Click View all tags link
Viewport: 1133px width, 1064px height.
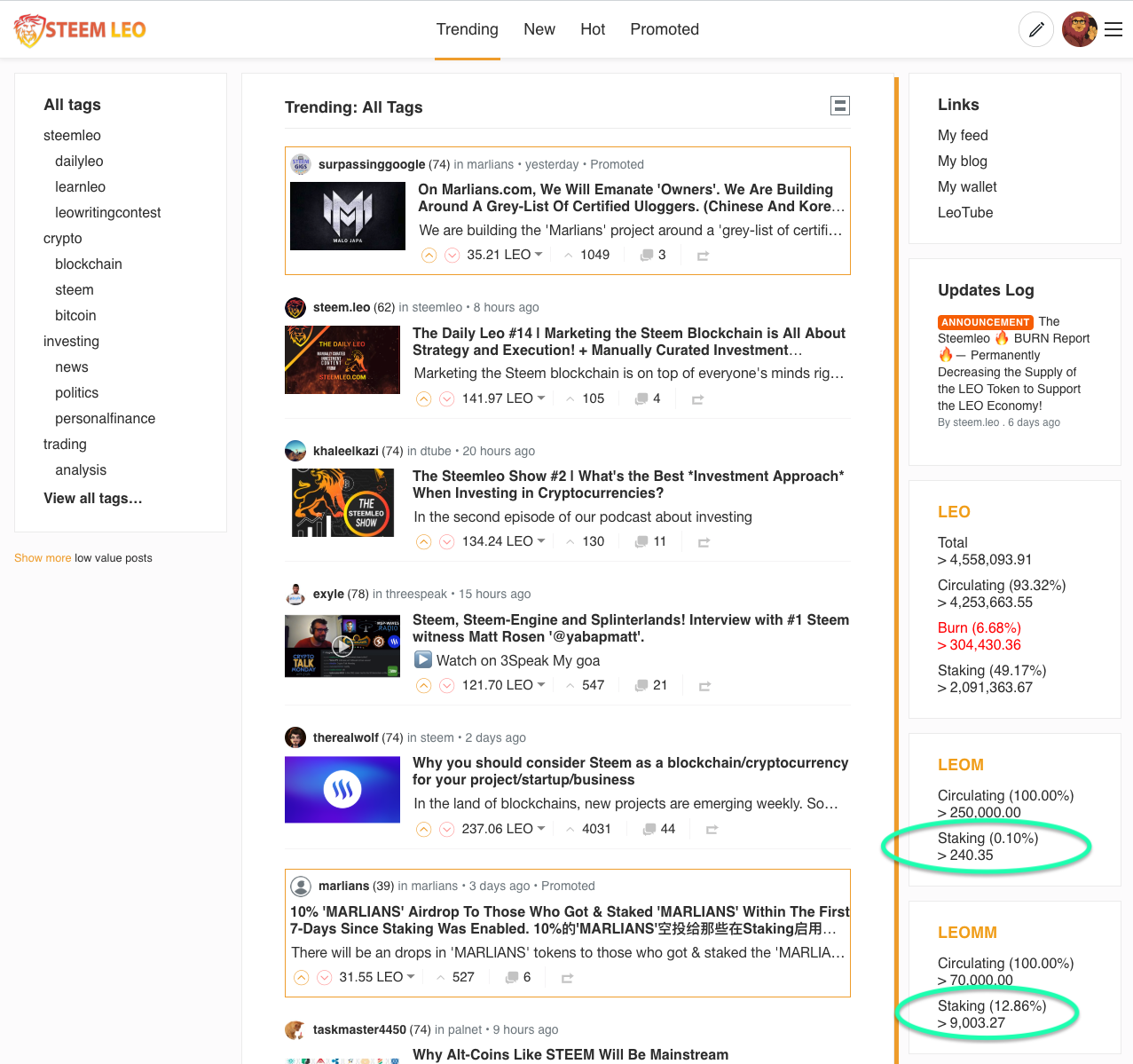tap(93, 499)
